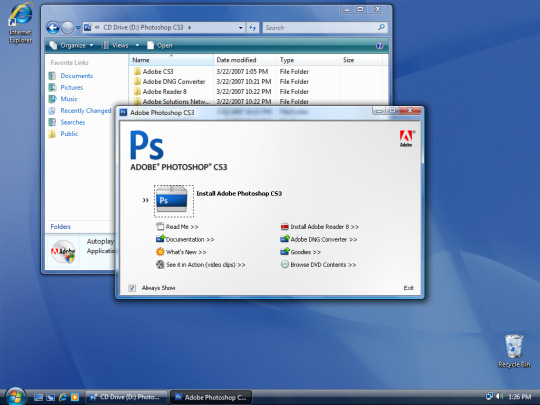The image size is (540, 405).
Task: Open Internet Explorer desktop shortcut
Action: point(20,23)
